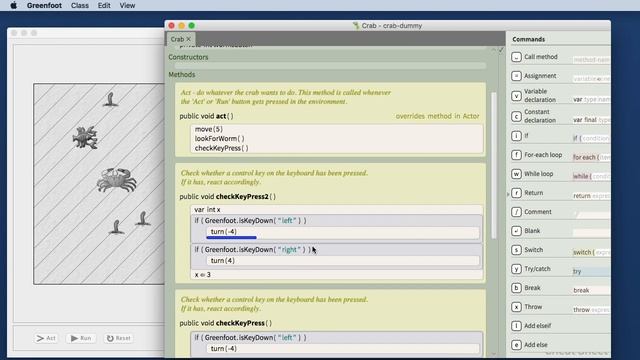This screenshot has width=640, height=360.
Task: Click the Call method shortcut key icon
Action: click(x=516, y=57)
